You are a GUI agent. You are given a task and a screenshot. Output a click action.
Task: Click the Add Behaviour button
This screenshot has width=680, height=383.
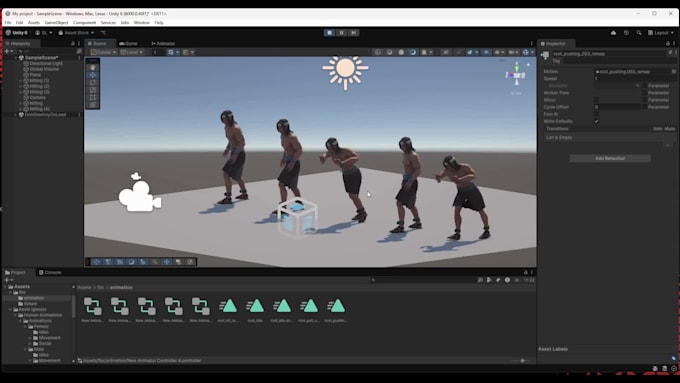[x=610, y=158]
